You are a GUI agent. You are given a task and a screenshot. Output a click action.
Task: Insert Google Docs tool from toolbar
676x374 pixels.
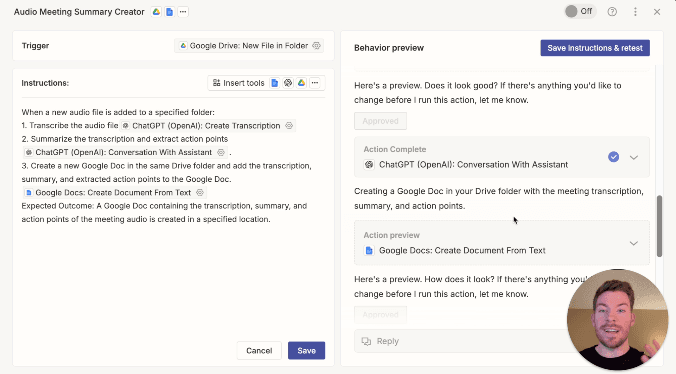tap(275, 83)
